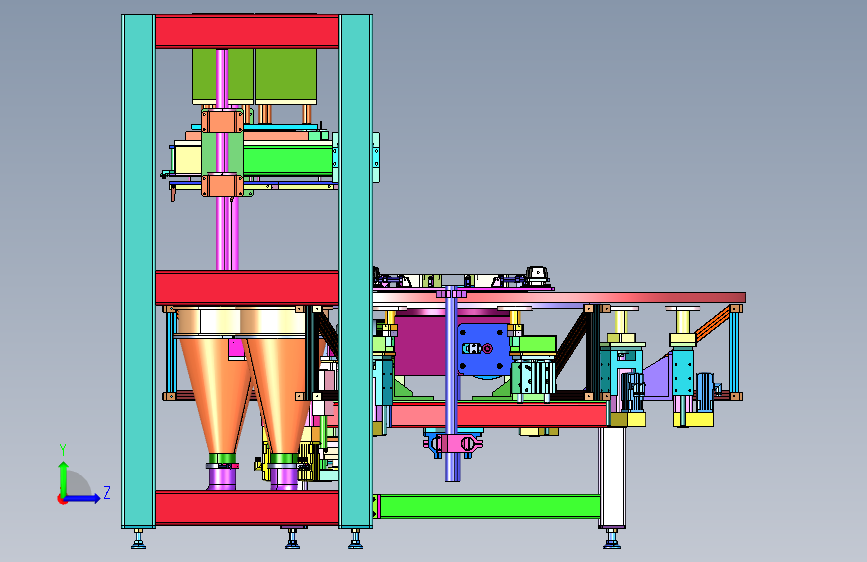867x562 pixels.
Task: Select the middle red crossbeam of the frame
Action: click(x=247, y=288)
